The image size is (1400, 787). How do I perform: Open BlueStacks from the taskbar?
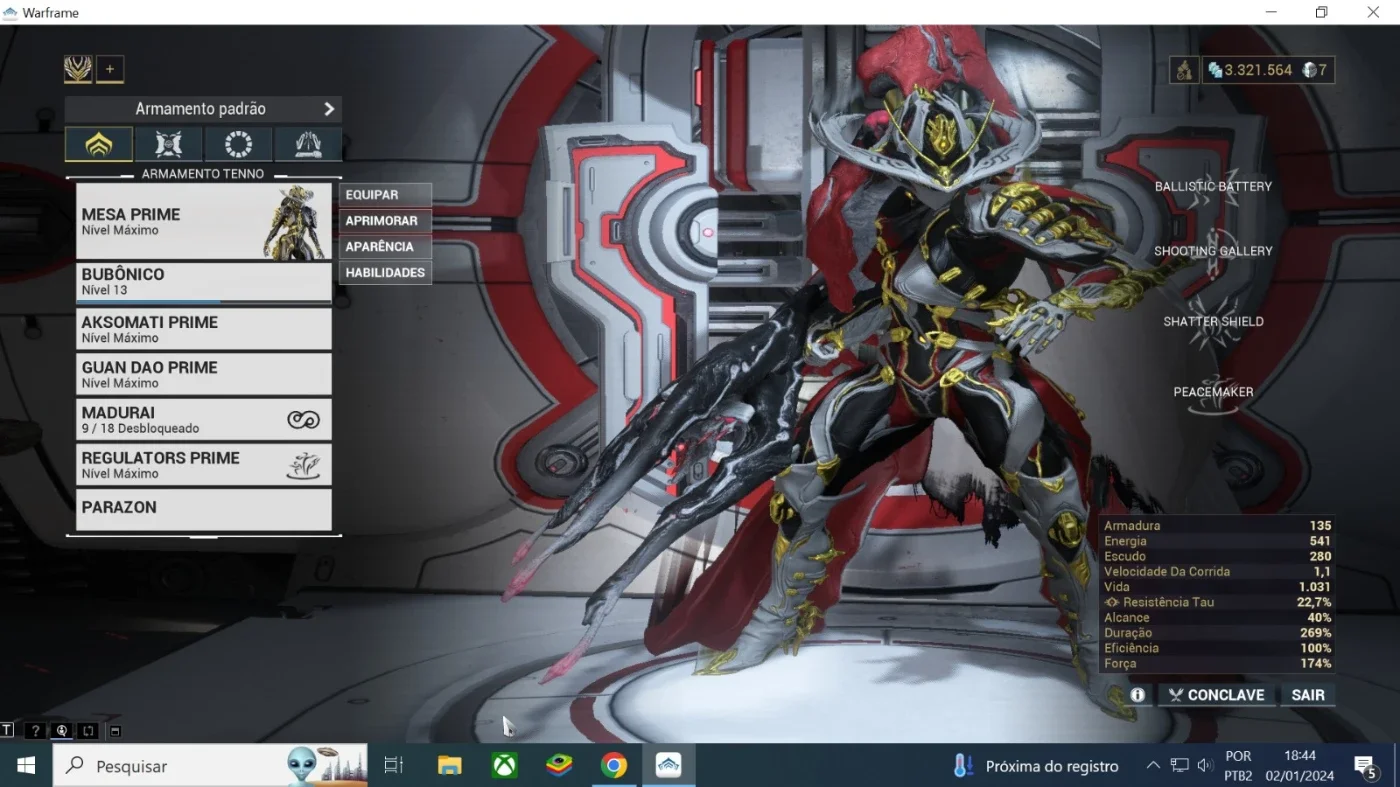(x=559, y=766)
